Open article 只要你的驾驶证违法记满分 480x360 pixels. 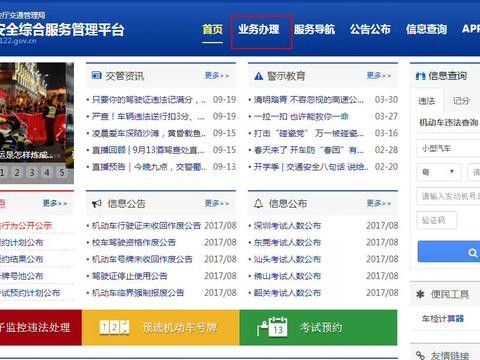[x=149, y=99]
